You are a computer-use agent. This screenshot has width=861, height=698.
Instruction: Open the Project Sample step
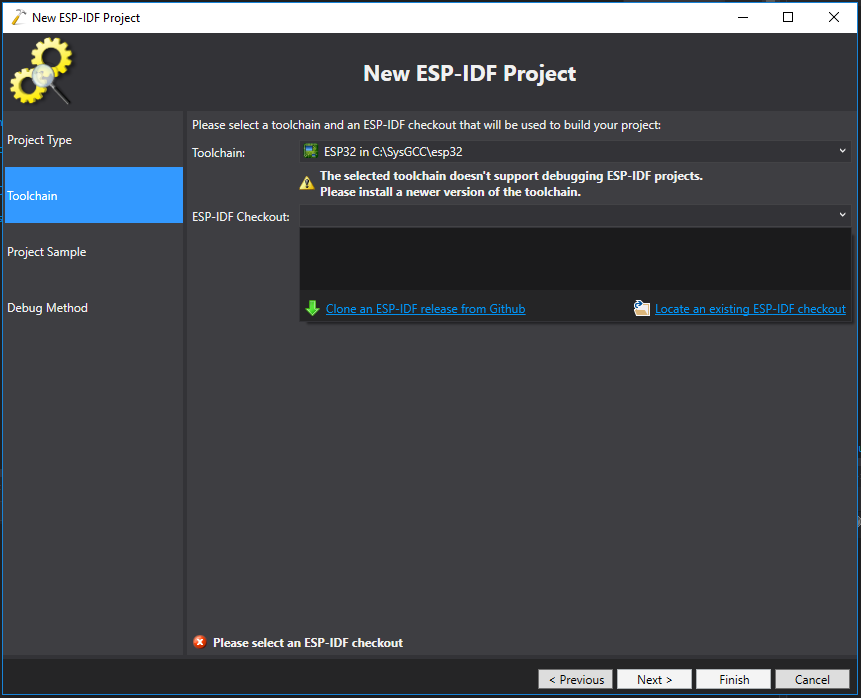[x=93, y=252]
